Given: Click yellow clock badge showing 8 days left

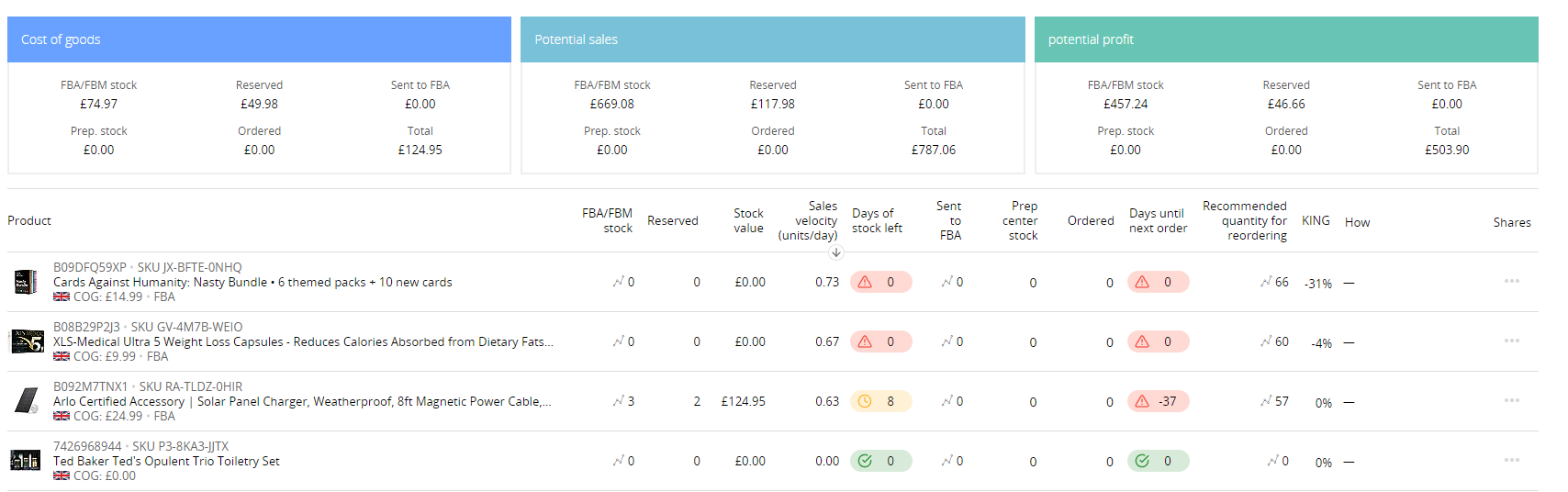Looking at the screenshot, I should coord(880,401).
